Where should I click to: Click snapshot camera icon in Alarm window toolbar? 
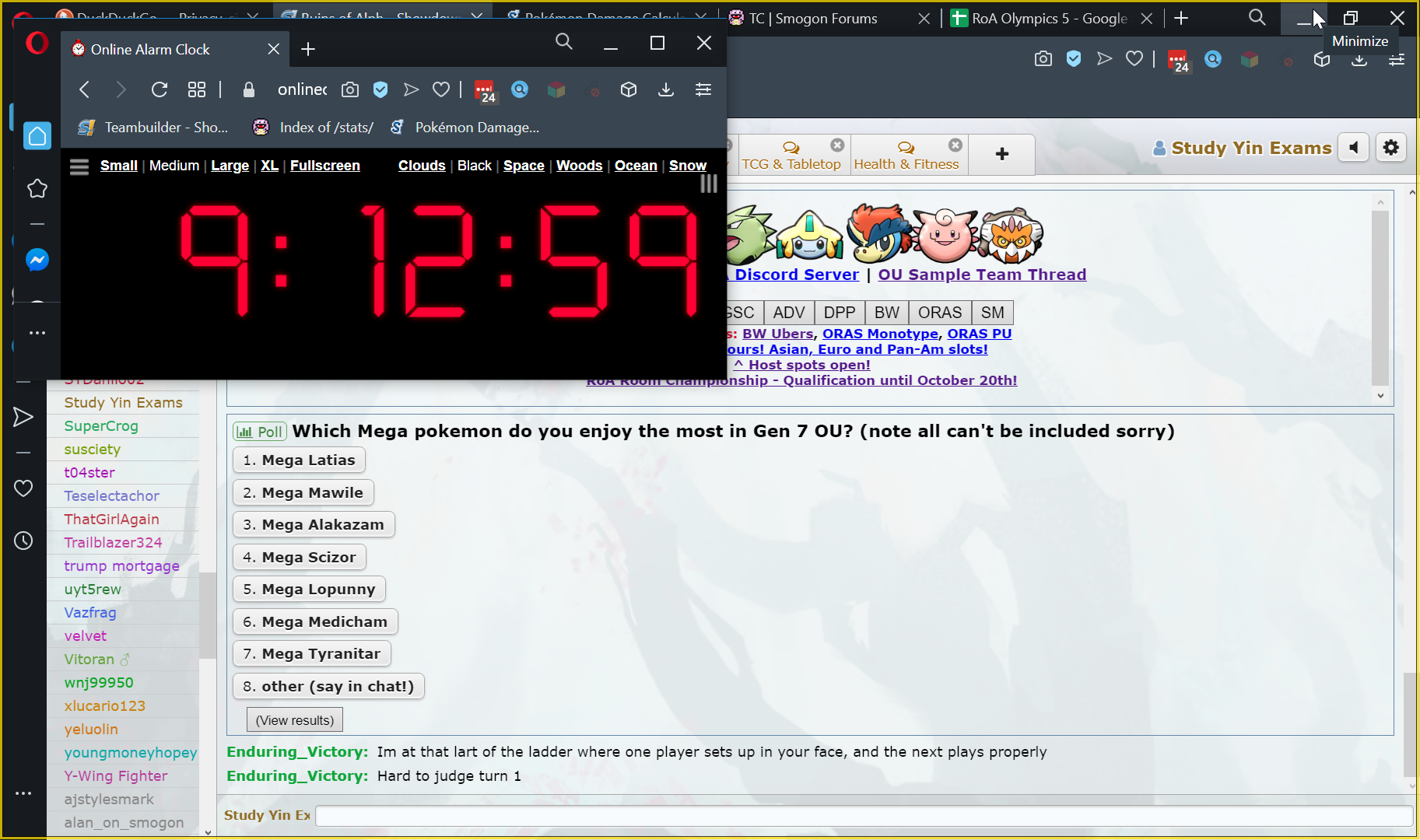(350, 89)
